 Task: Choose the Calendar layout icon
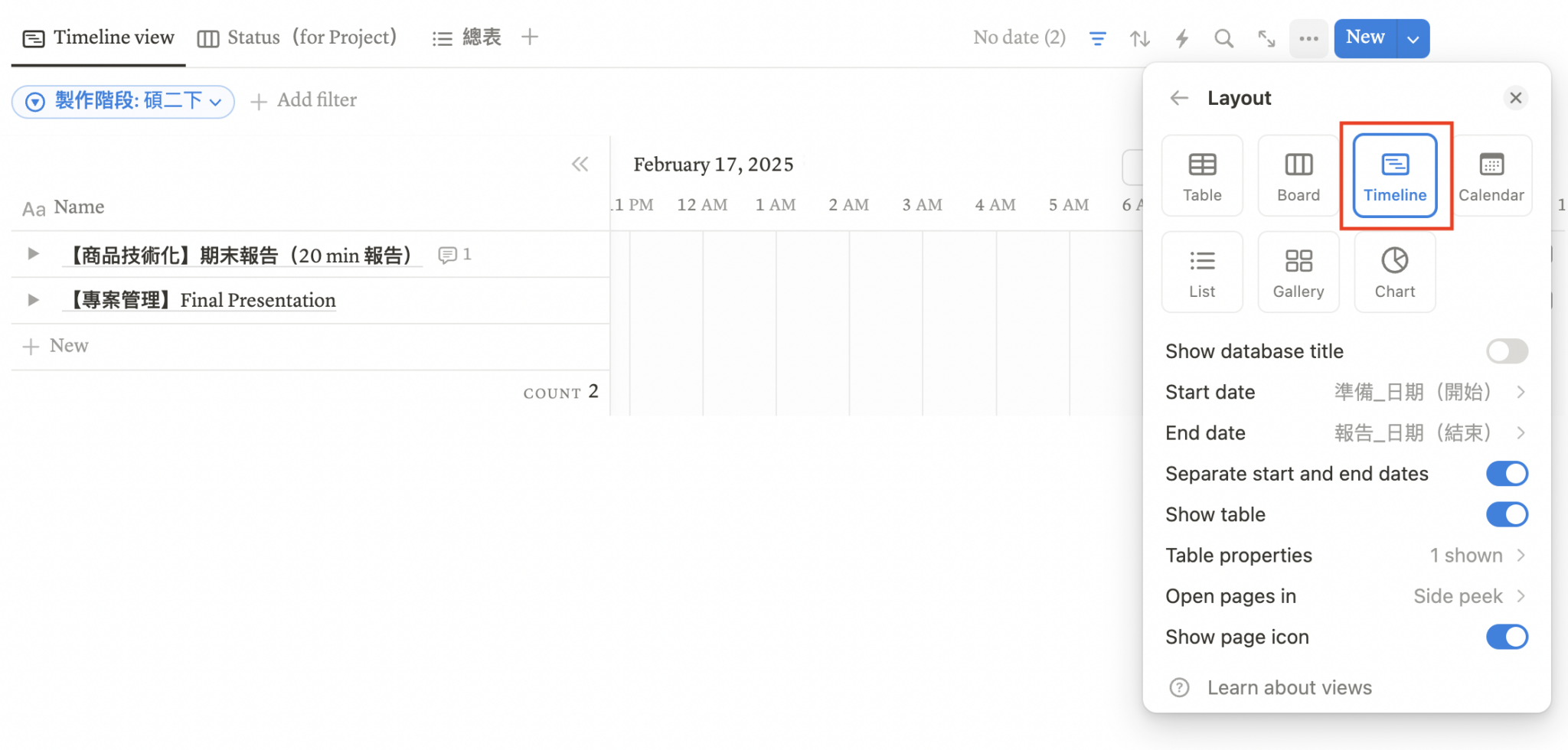(x=1491, y=174)
